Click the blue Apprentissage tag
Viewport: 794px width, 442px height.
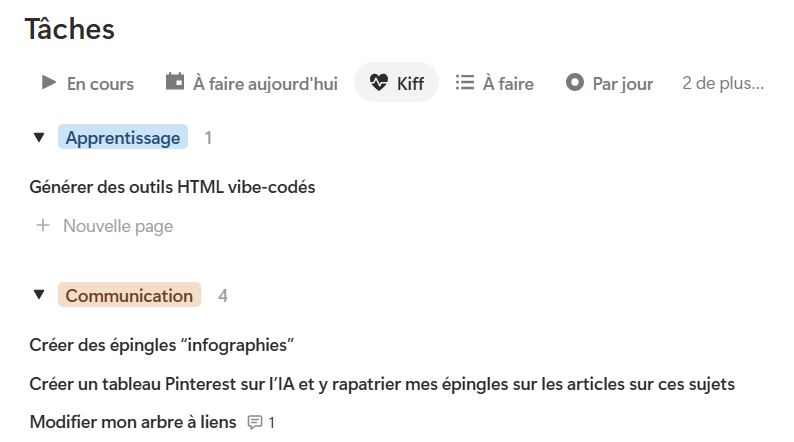point(123,138)
